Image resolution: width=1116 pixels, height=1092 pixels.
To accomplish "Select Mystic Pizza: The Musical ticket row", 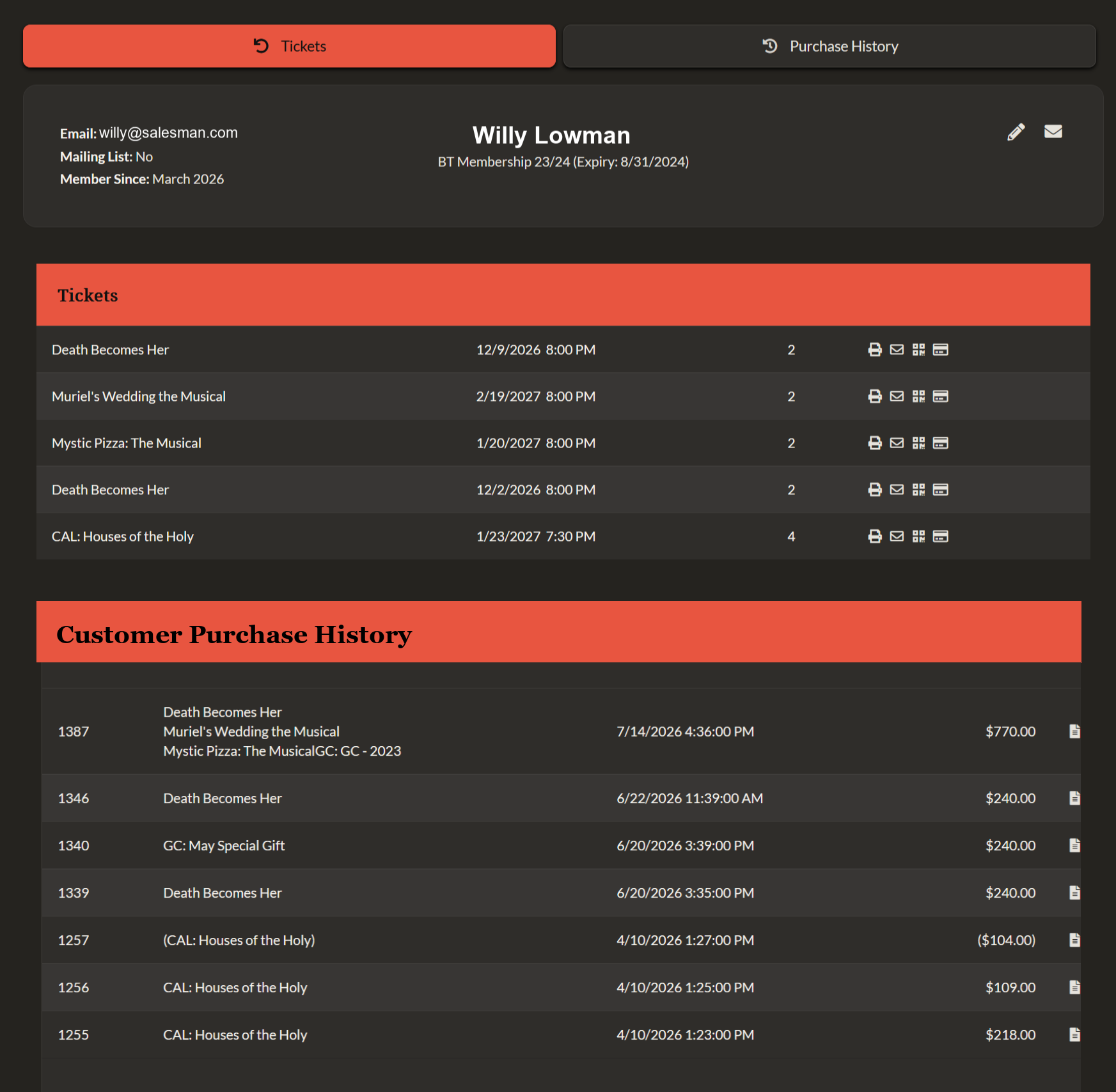I will pyautogui.click(x=563, y=443).
